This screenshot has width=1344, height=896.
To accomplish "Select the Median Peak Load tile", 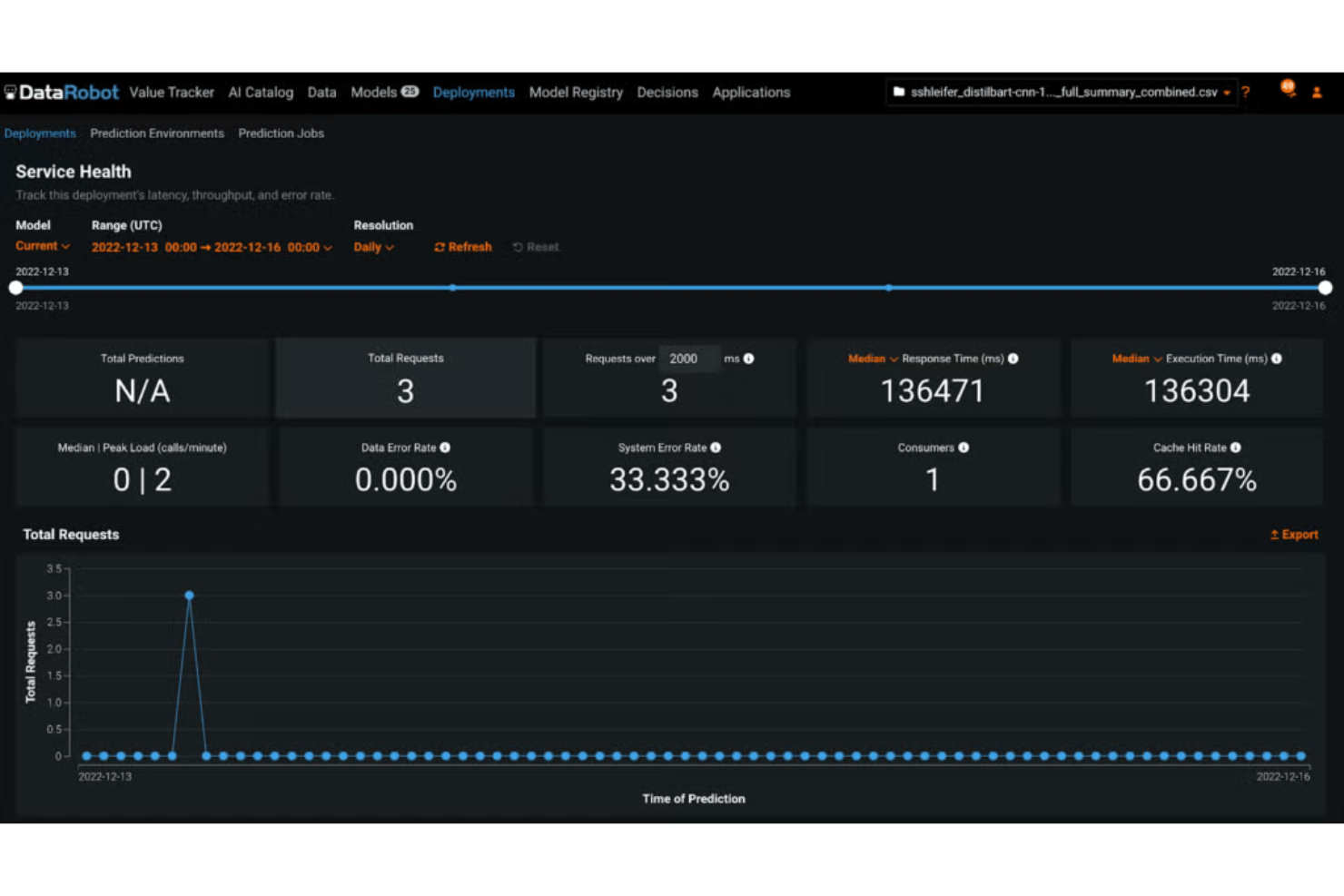I will tap(143, 467).
